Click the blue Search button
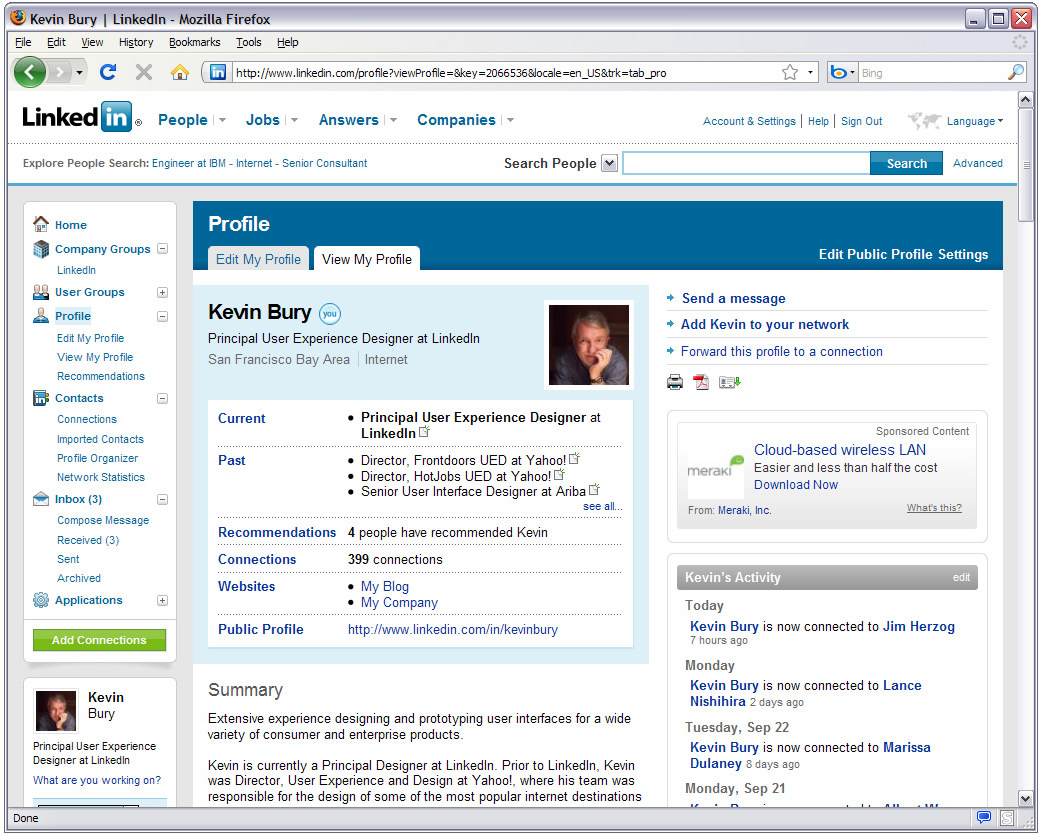 pos(906,163)
